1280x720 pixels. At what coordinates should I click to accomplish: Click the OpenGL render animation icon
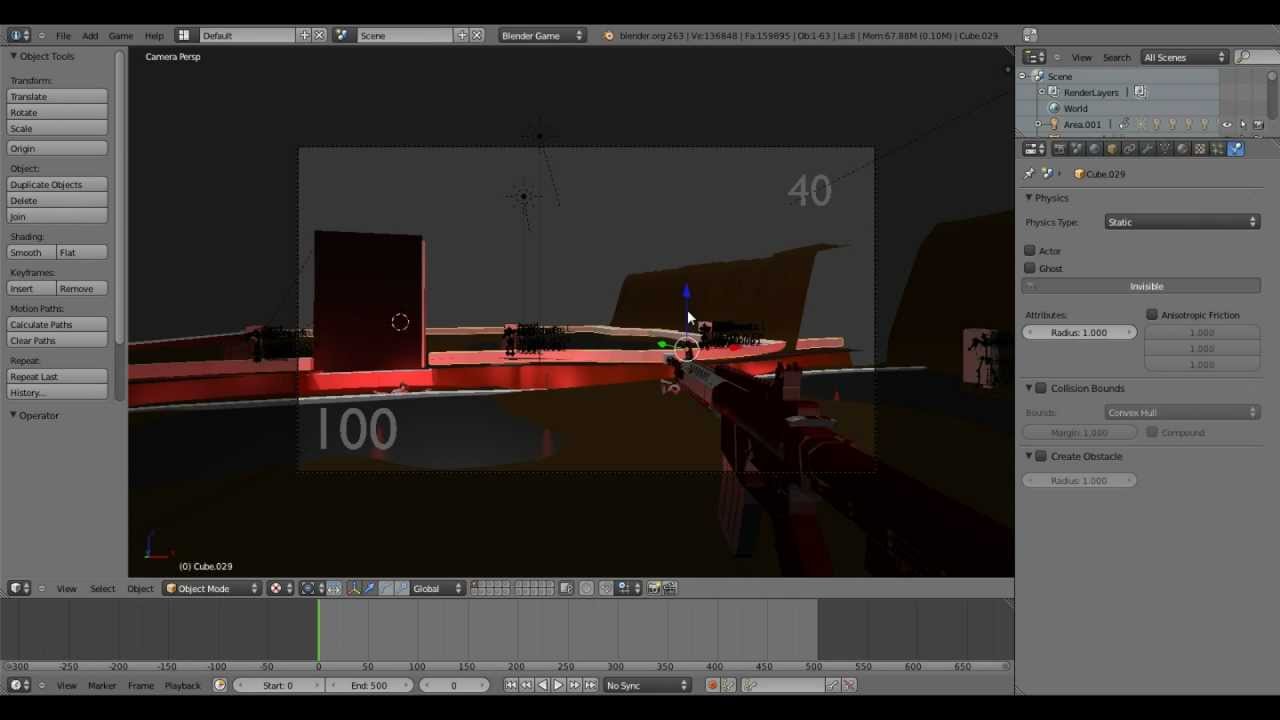[x=669, y=588]
